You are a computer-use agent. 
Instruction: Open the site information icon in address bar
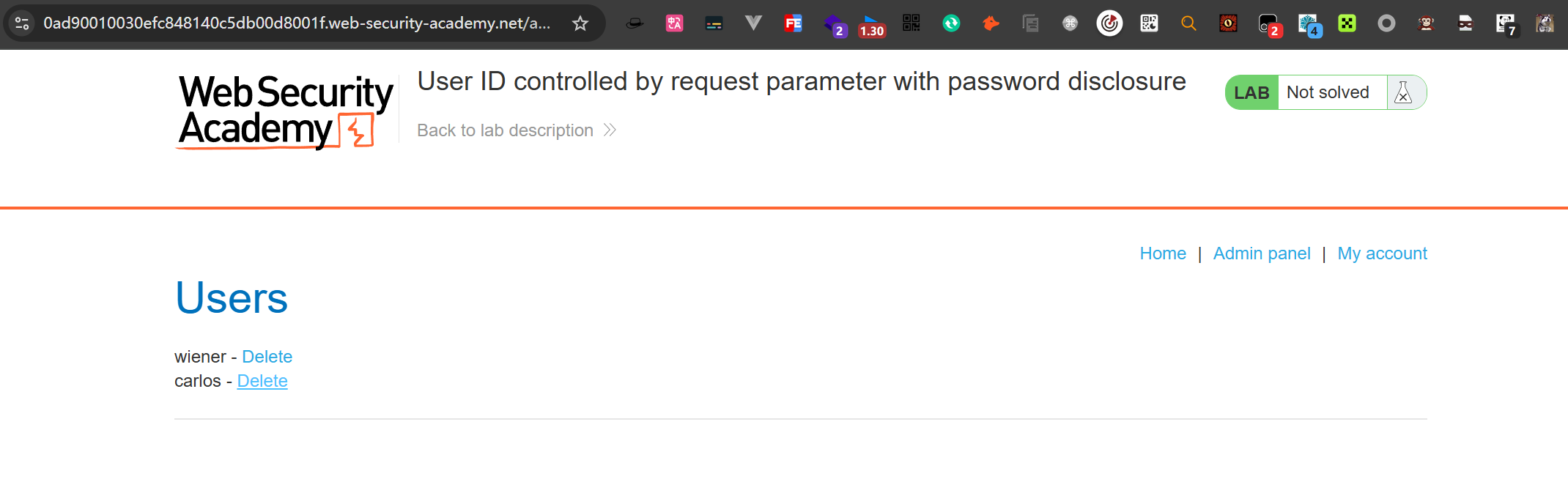tap(22, 23)
